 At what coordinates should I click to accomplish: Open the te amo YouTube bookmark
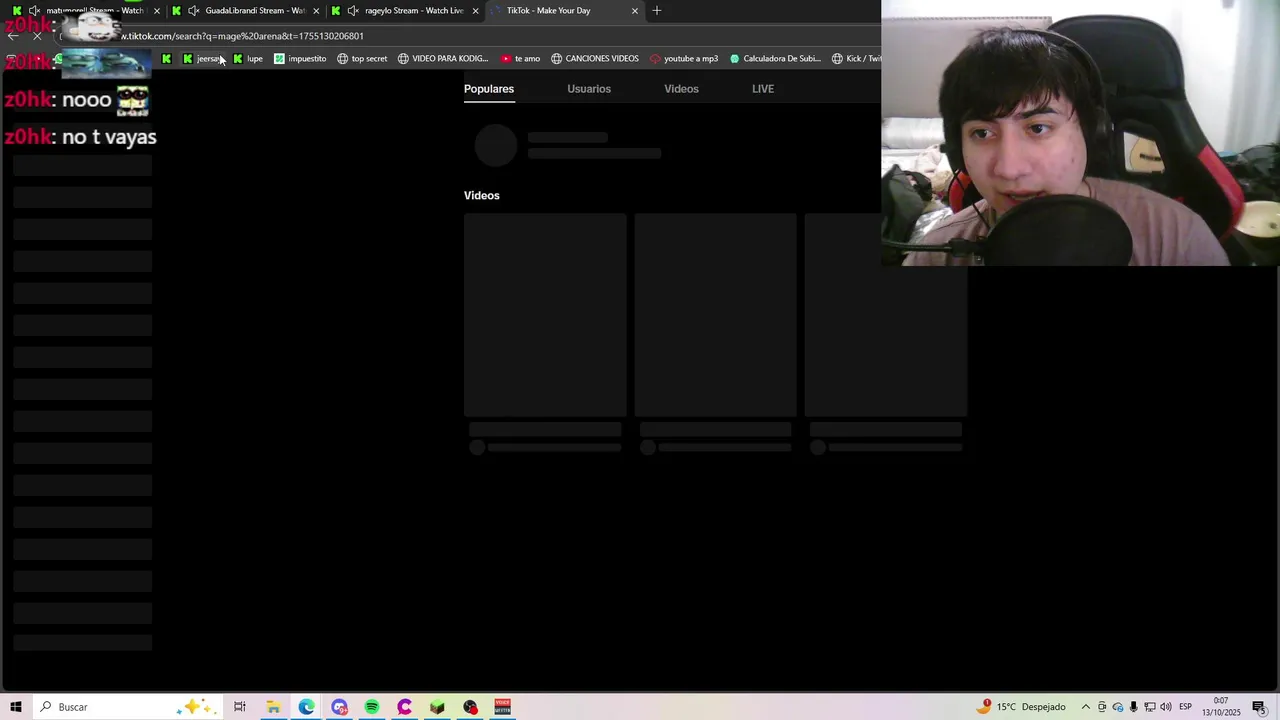pyautogui.click(x=520, y=58)
